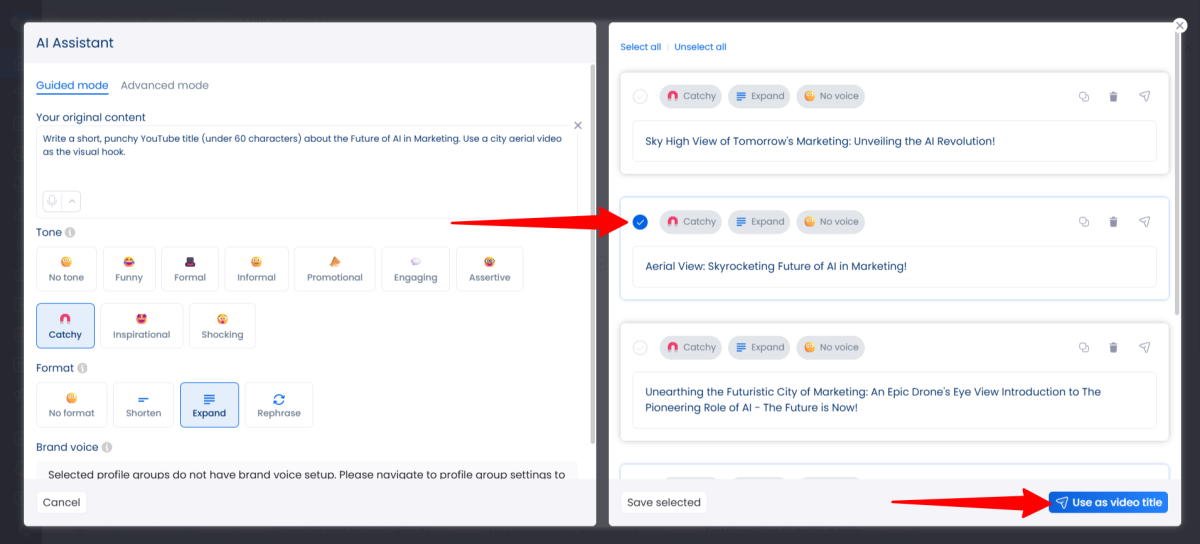The image size is (1200, 544).
Task: Select the Rephrase format
Action: 279,405
